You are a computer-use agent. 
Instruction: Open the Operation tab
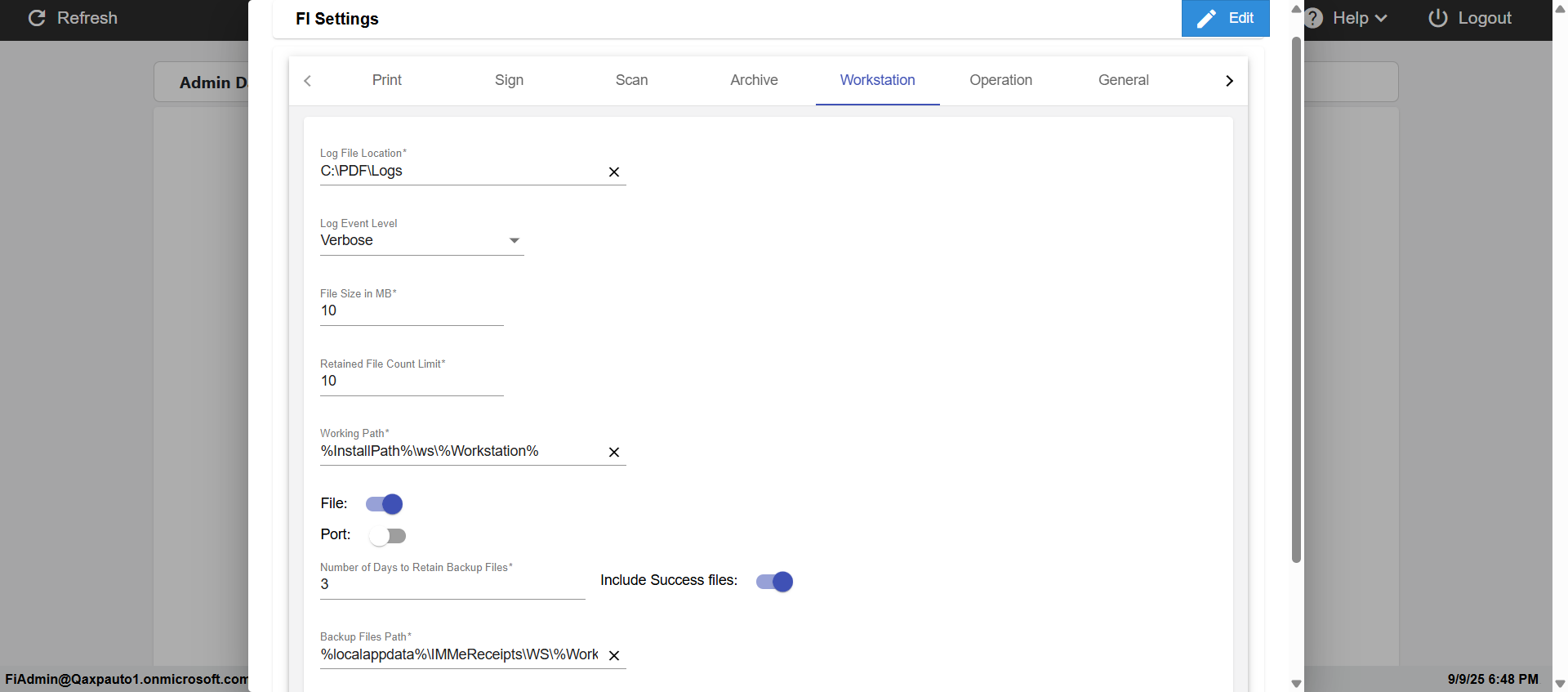point(1000,80)
